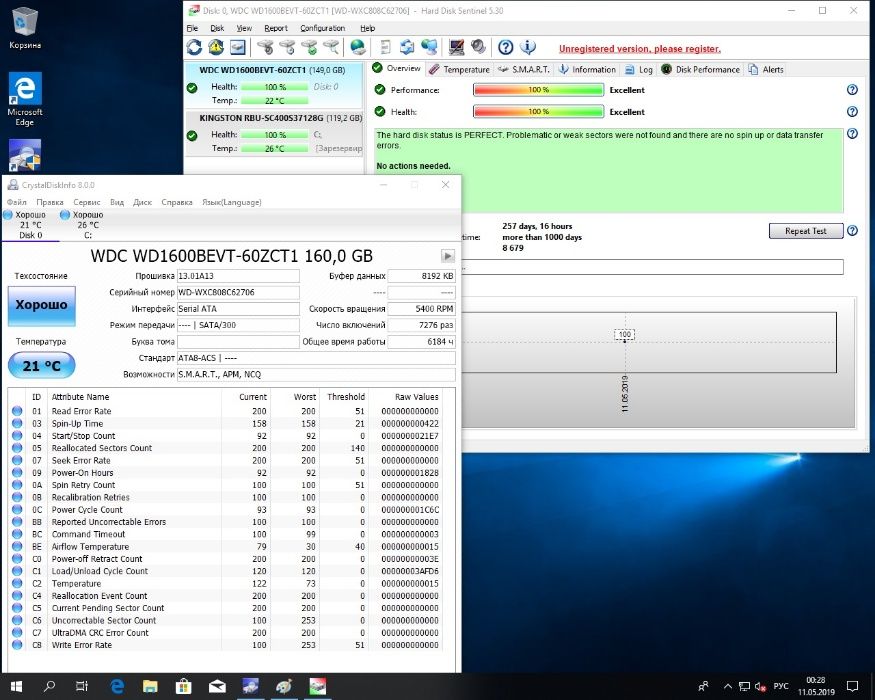Click the laptop screen icon in toolbar
The image size is (875, 700).
[x=456, y=47]
